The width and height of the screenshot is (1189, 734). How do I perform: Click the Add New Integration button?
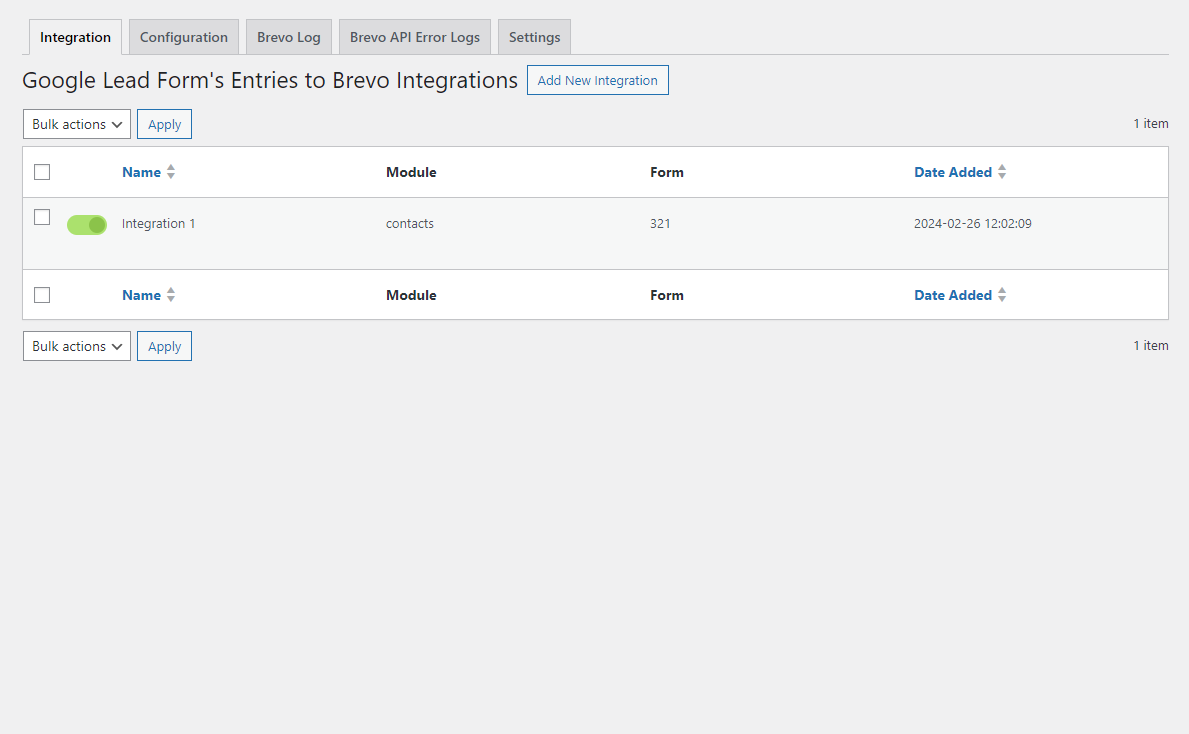click(x=598, y=80)
